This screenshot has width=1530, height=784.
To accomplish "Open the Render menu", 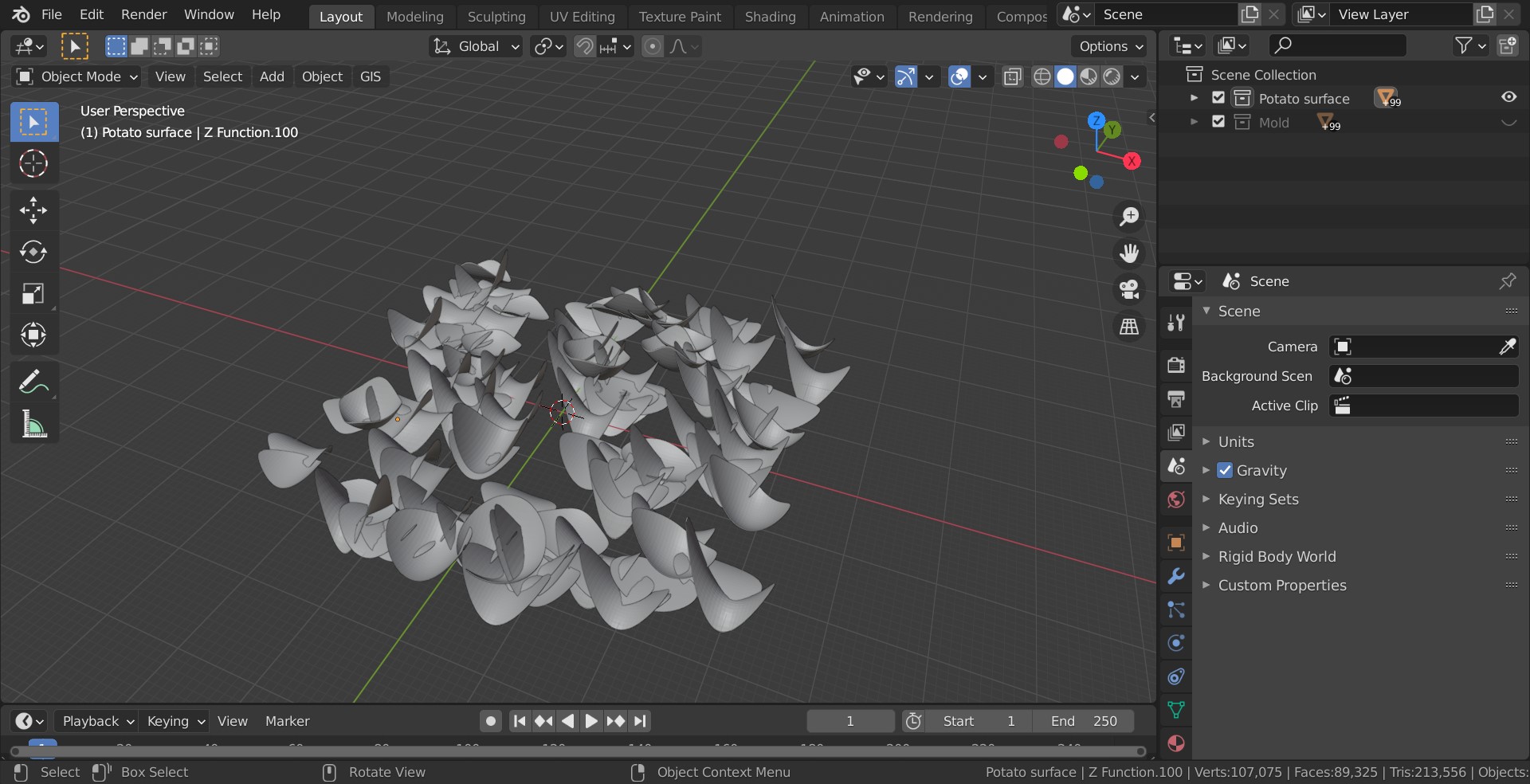I will [143, 14].
